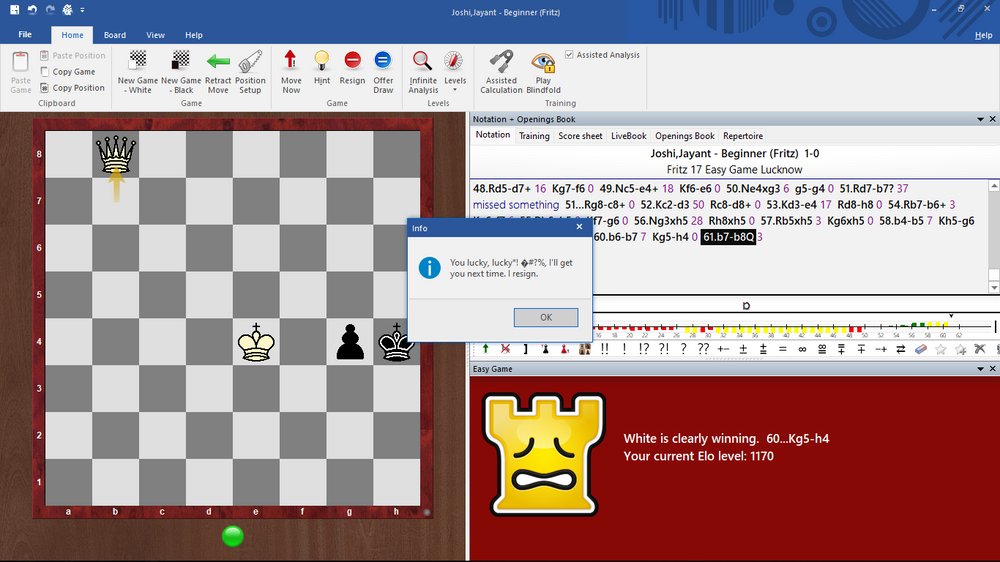The height and width of the screenshot is (562, 1000).
Task: Insert the infinity unclear symbol
Action: (802, 349)
